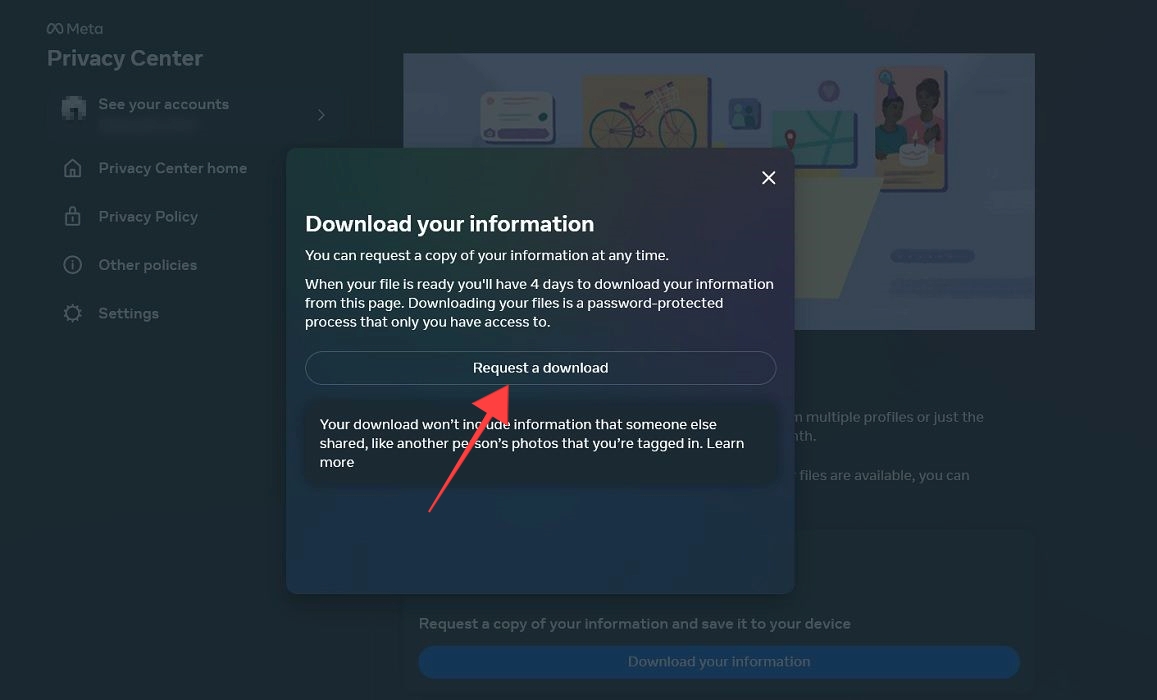The height and width of the screenshot is (700, 1157).
Task: Expand See your accounts via its chevron
Action: pyautogui.click(x=321, y=115)
